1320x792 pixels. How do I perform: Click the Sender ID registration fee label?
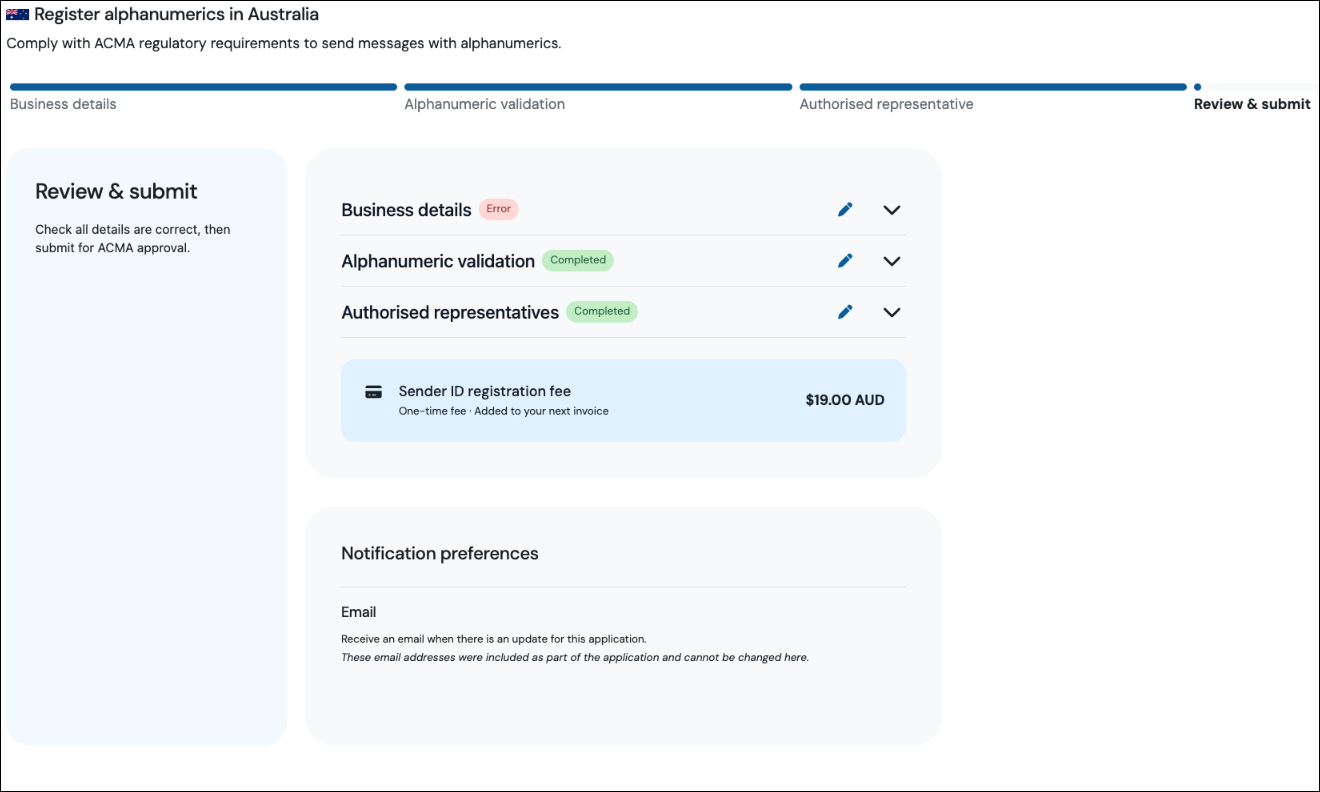point(485,391)
